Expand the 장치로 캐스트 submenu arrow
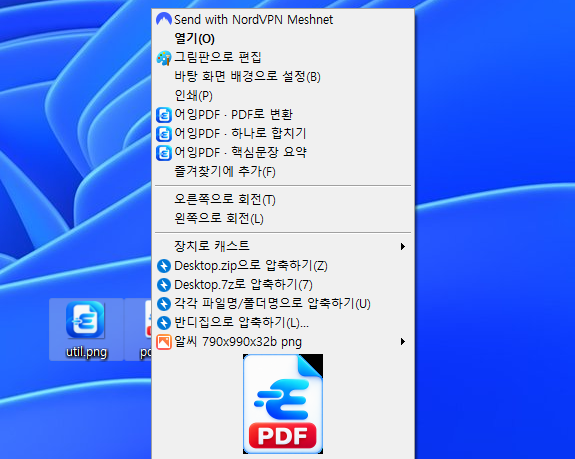 coord(403,246)
